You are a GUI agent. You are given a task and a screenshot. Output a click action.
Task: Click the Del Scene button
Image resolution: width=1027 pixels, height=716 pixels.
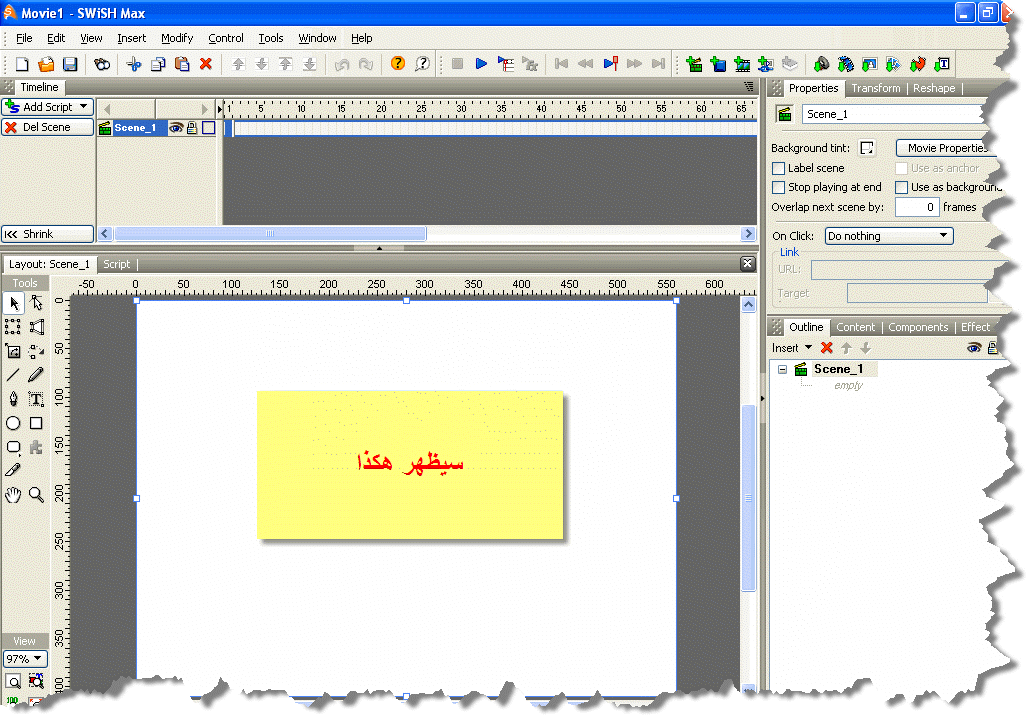tap(47, 128)
